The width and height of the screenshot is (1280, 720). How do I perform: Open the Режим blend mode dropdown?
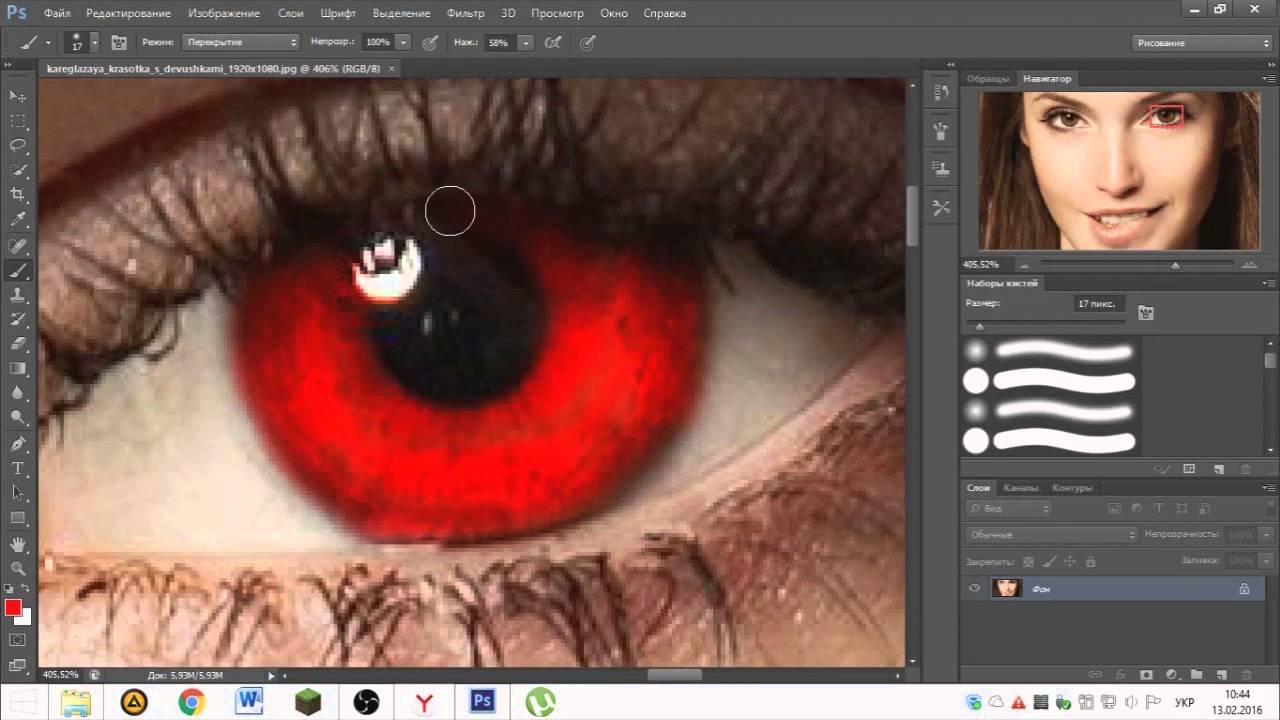[240, 43]
